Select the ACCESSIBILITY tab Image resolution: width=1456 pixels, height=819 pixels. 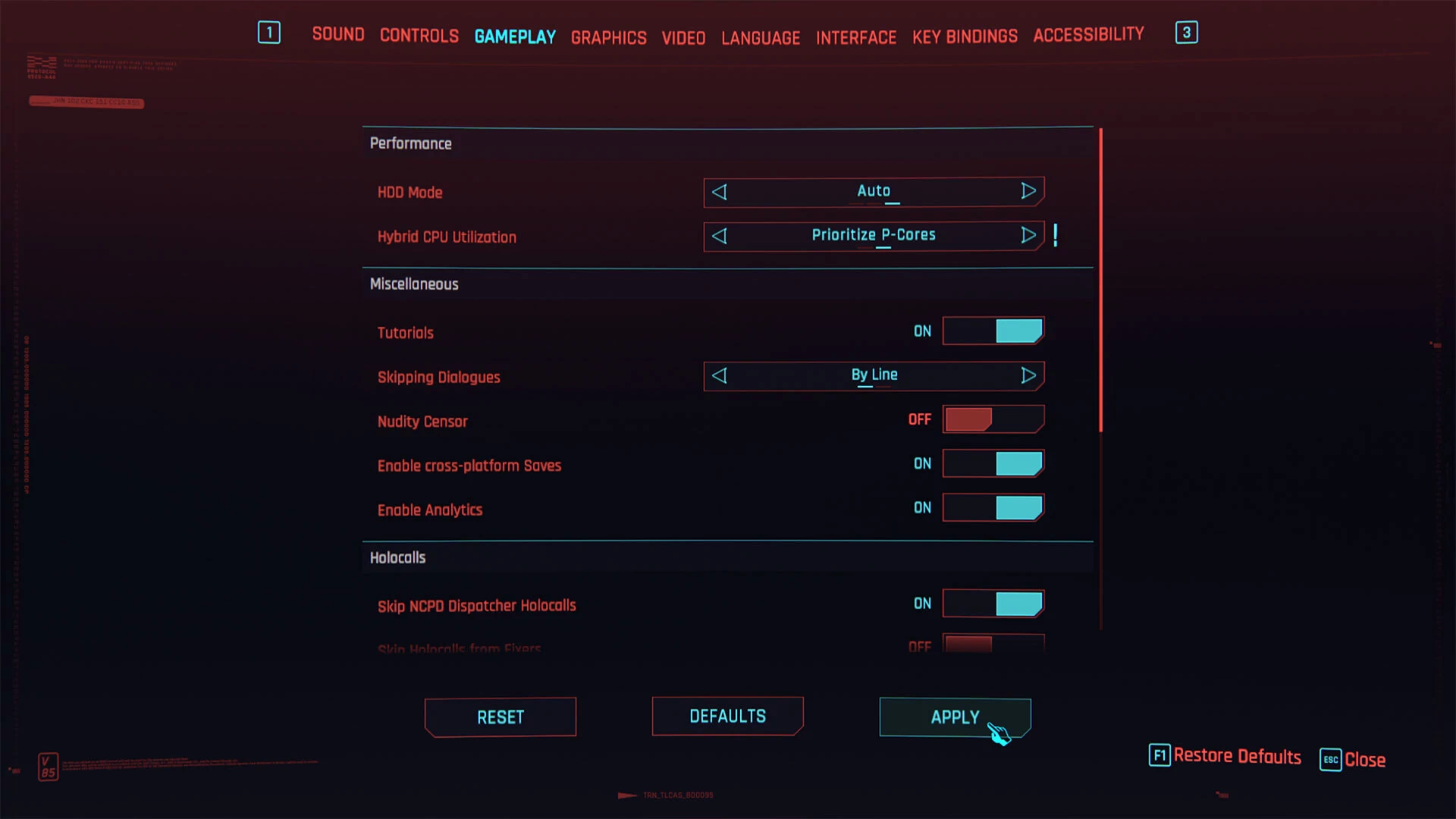click(1089, 33)
